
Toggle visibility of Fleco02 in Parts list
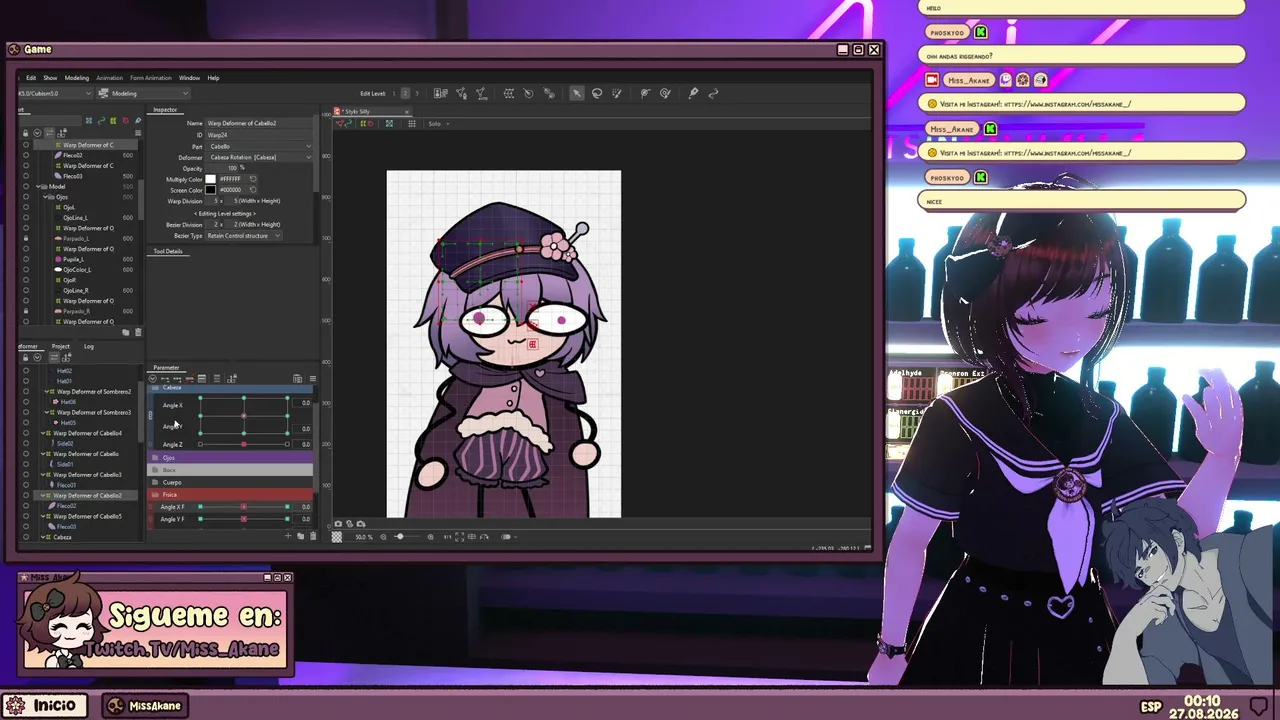(x=26, y=155)
